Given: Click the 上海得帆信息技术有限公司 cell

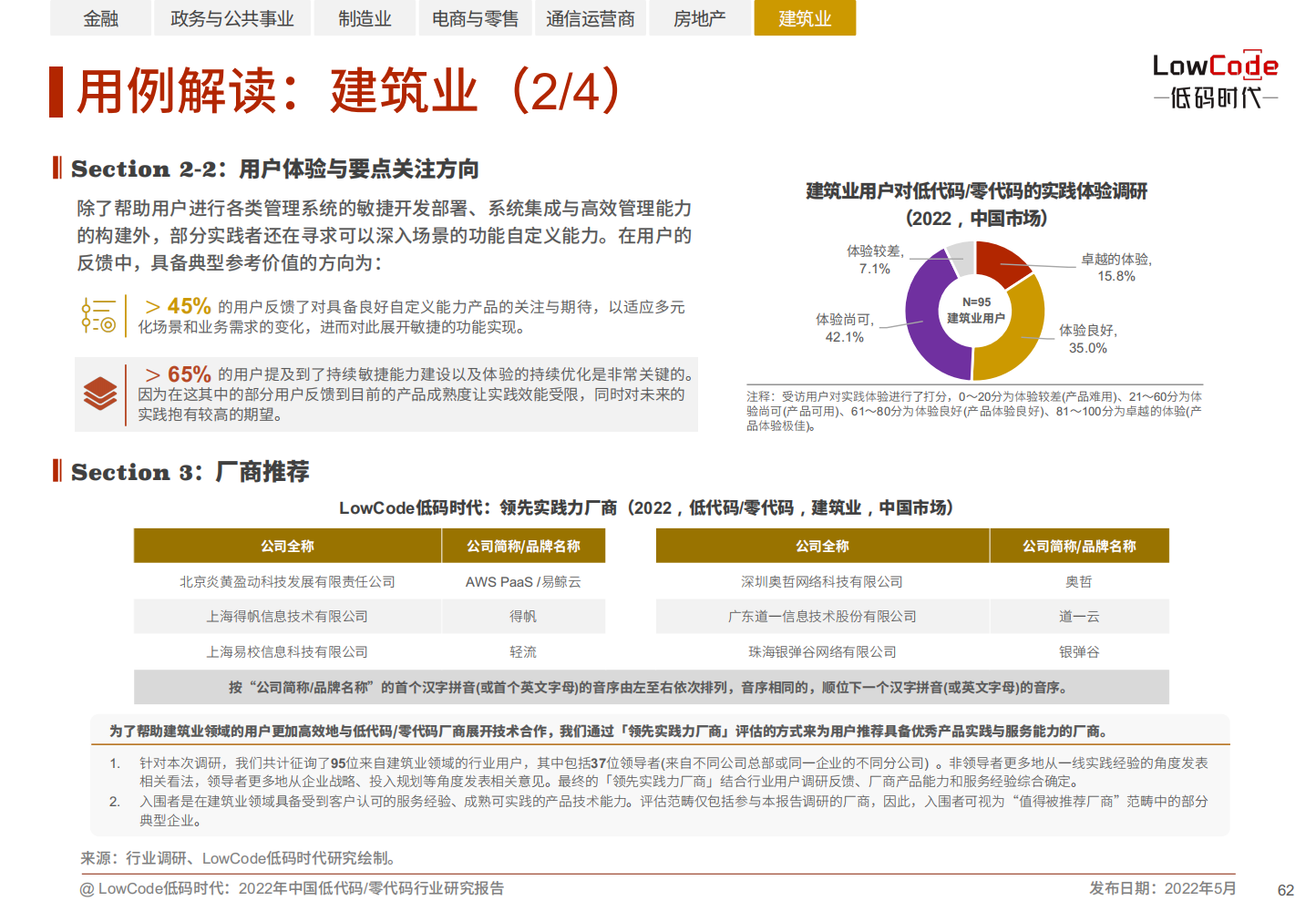Looking at the screenshot, I should tap(287, 616).
